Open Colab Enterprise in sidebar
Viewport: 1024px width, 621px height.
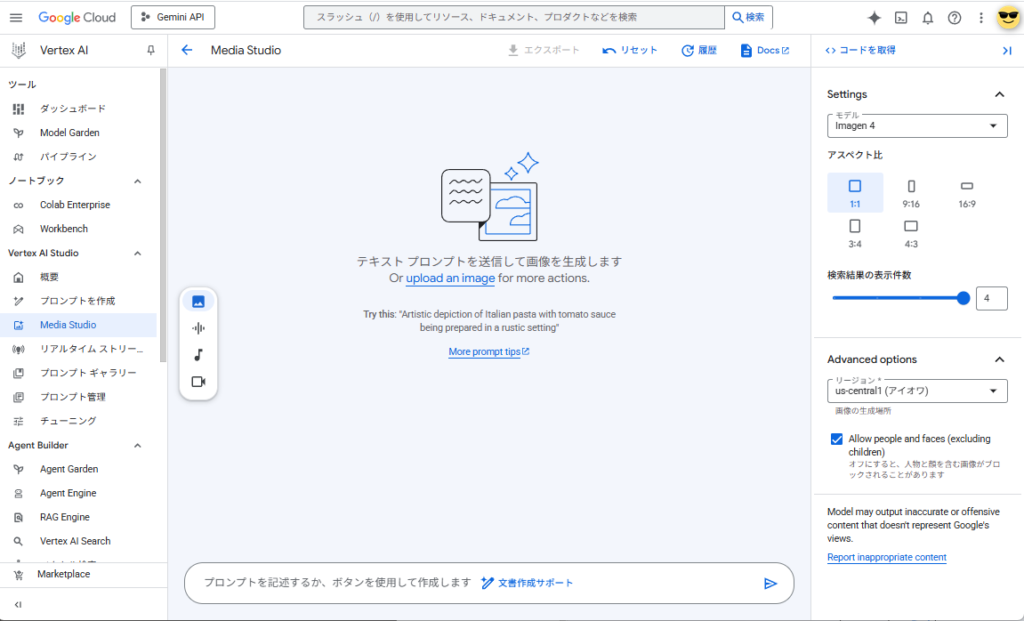[x=78, y=204]
